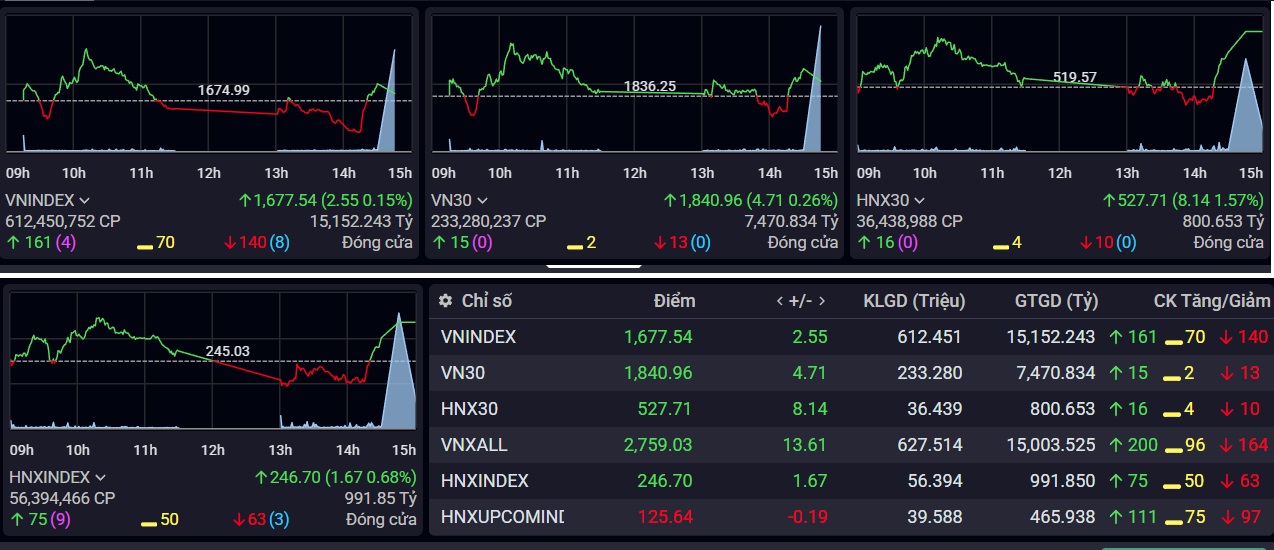Click the green up arrow under the VNINDEX chart
Image resolution: width=1274 pixels, height=550 pixels.
coord(12,242)
